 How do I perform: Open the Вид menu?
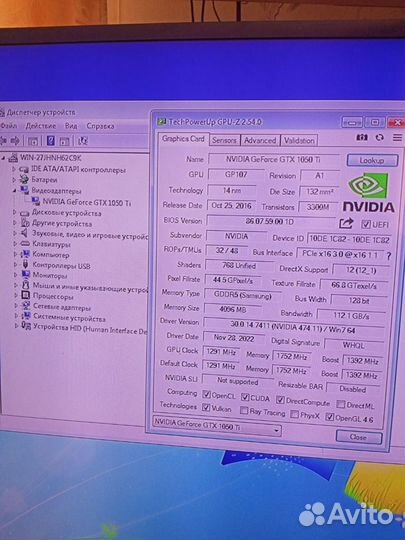click(71, 126)
